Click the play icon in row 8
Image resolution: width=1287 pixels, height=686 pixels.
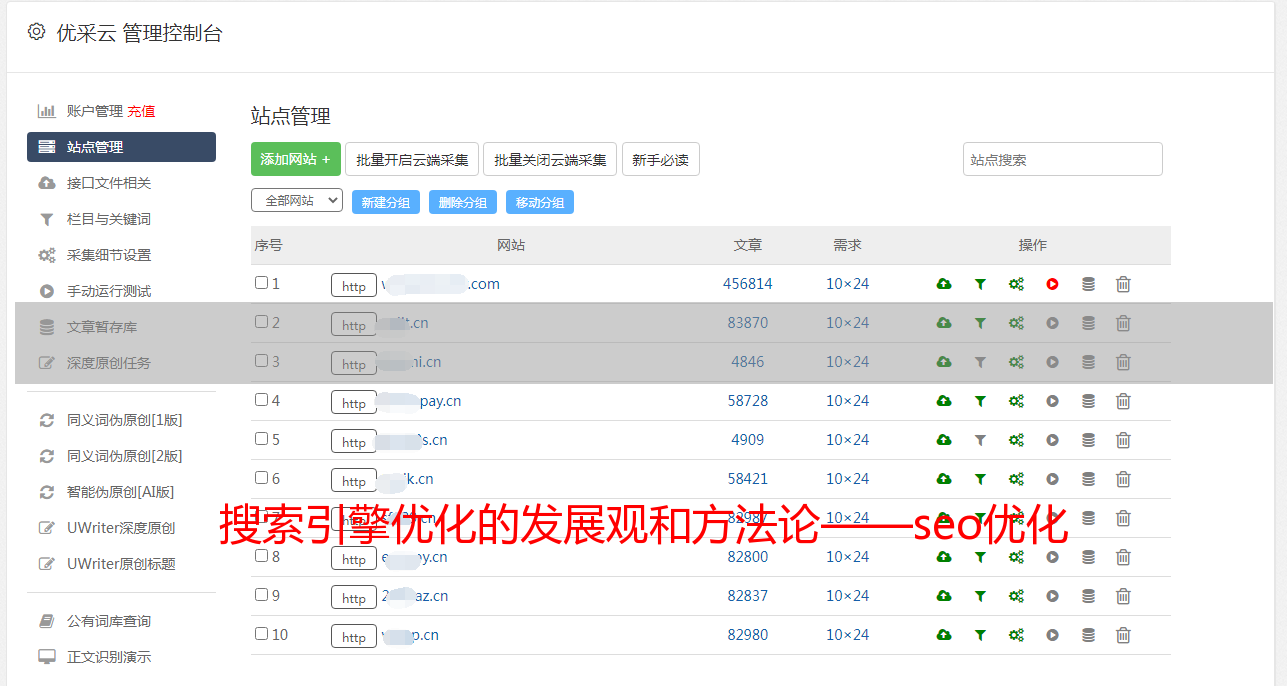point(1052,557)
